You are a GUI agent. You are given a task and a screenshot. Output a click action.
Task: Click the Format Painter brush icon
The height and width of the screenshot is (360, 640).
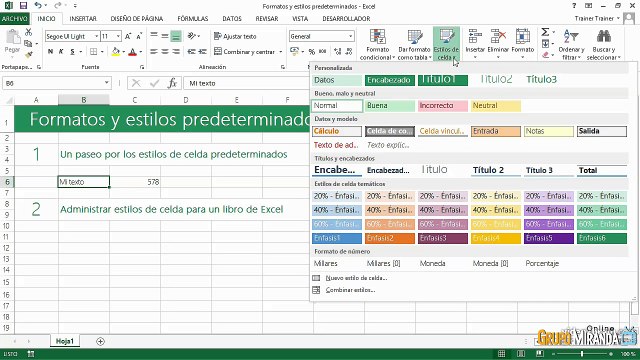[28, 54]
